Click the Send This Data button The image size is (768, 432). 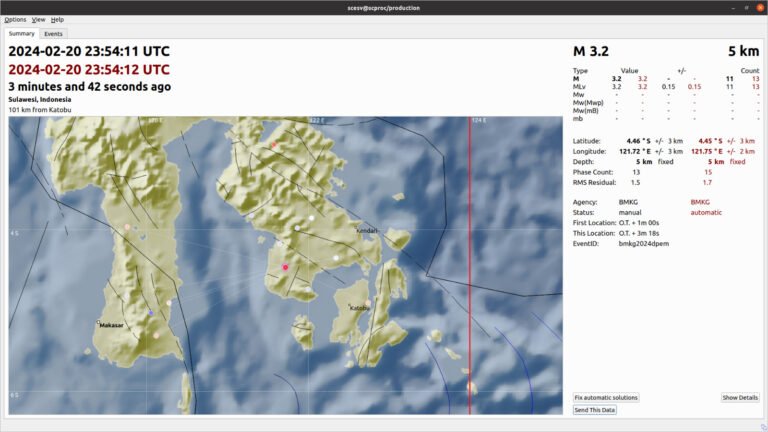click(x=595, y=410)
